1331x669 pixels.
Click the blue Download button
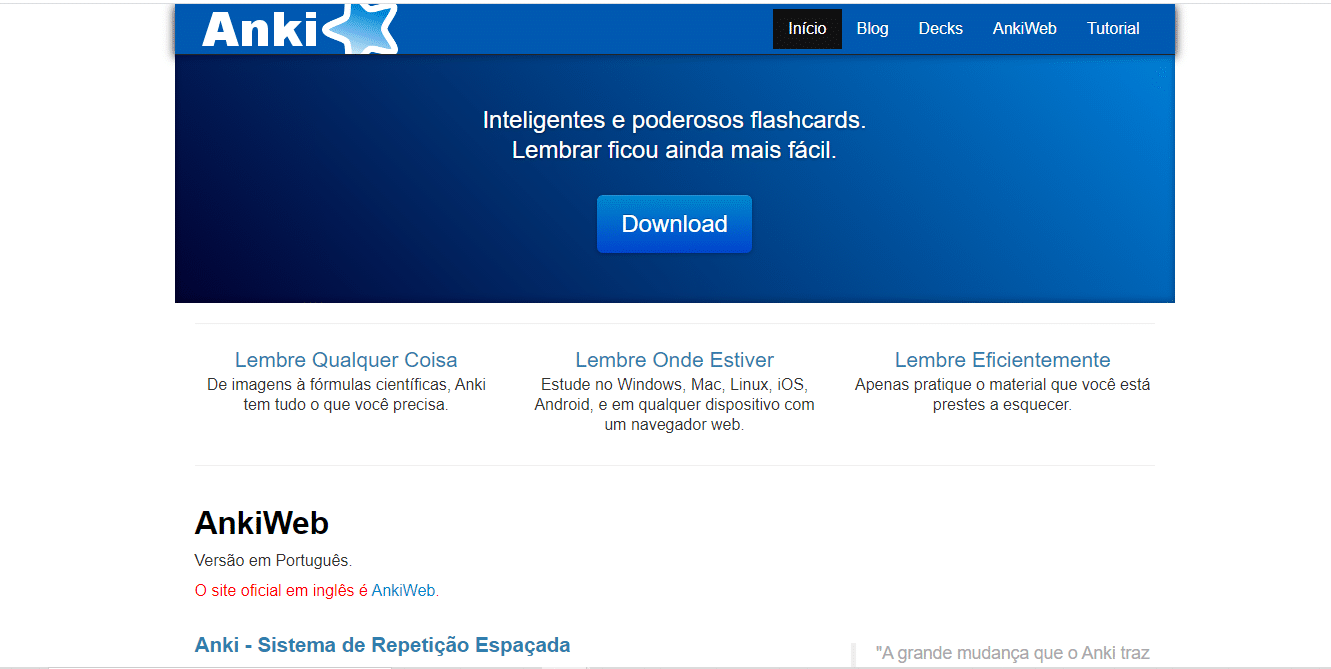674,224
